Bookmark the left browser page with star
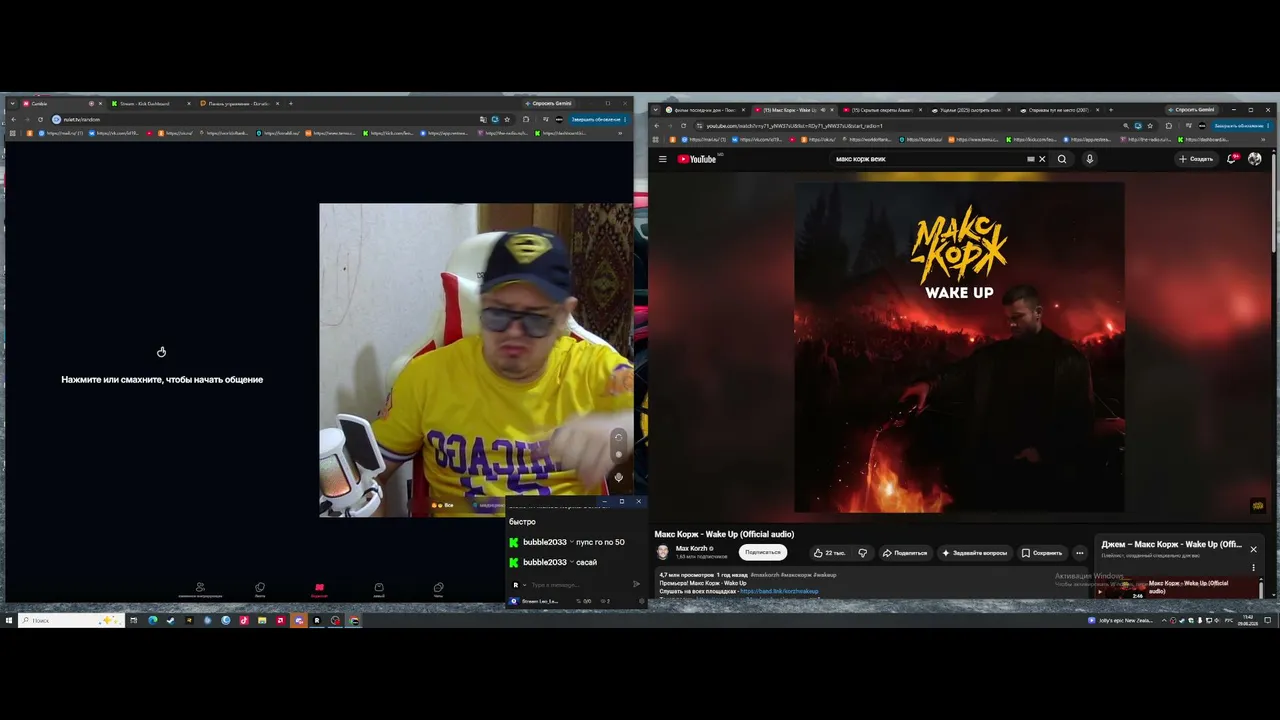 pos(507,119)
